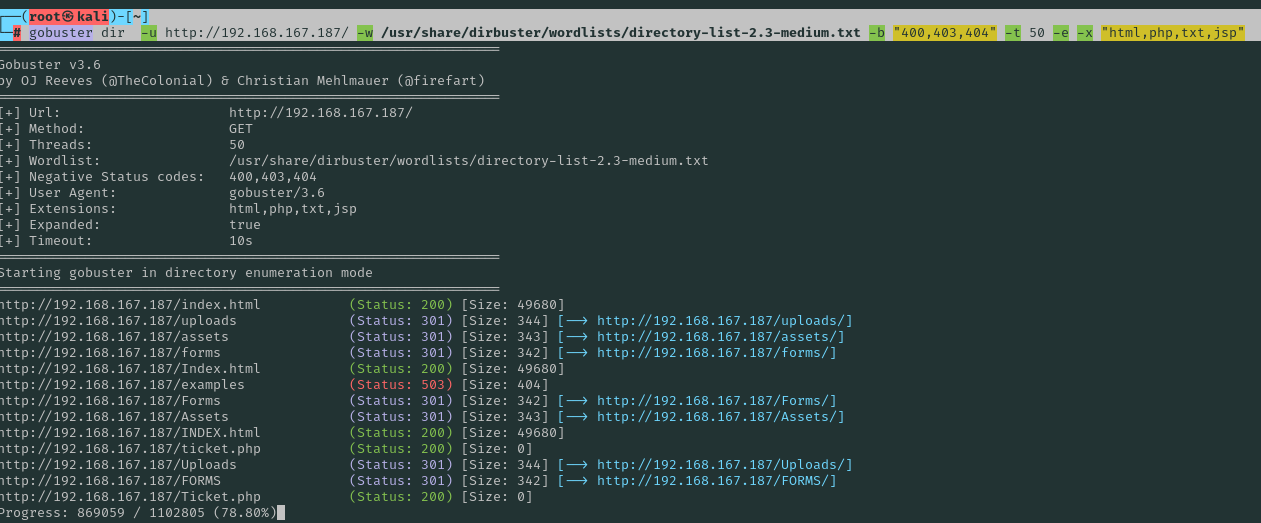1261x523 pixels.
Task: Click the redirect link to lowercase /uploads/
Action: point(724,321)
